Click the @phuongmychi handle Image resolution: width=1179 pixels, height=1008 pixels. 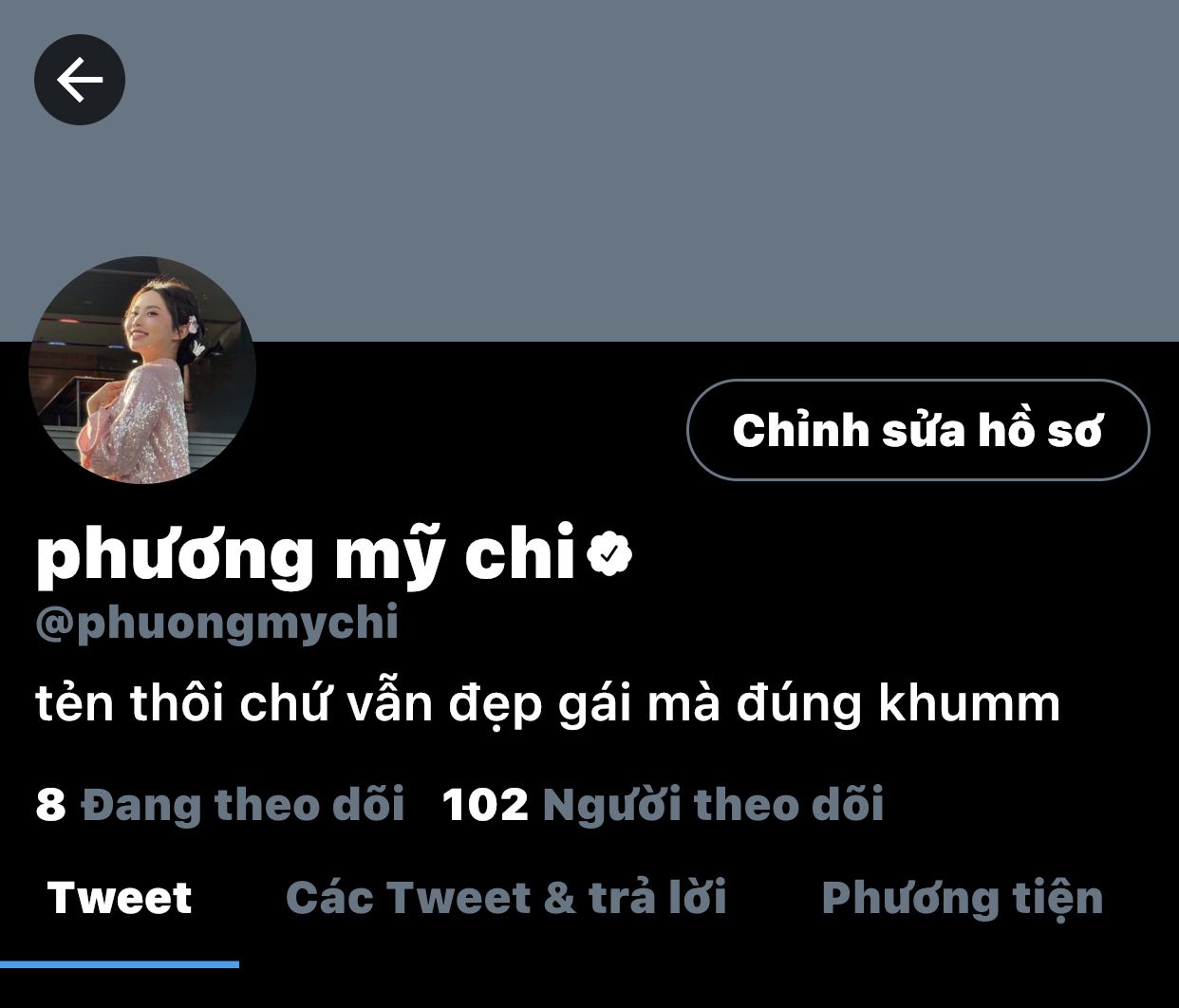216,625
